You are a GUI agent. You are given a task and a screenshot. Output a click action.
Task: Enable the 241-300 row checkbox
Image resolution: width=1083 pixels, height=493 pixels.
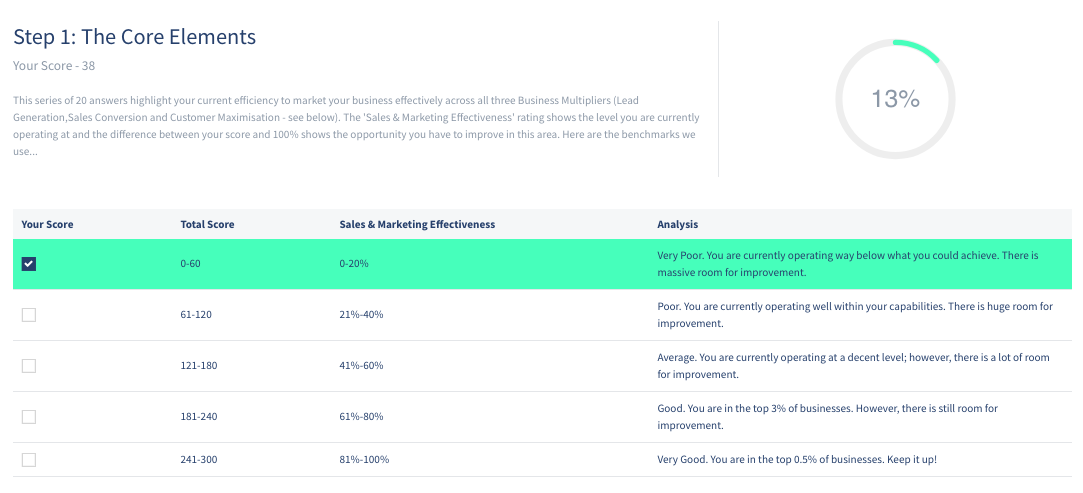[x=29, y=460]
